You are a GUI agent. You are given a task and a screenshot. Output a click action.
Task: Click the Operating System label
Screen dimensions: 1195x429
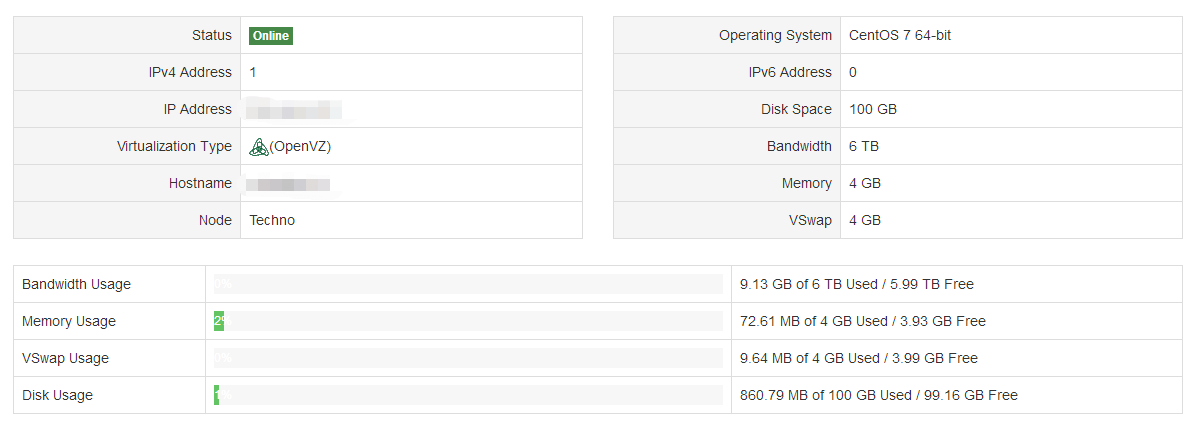tap(775, 36)
